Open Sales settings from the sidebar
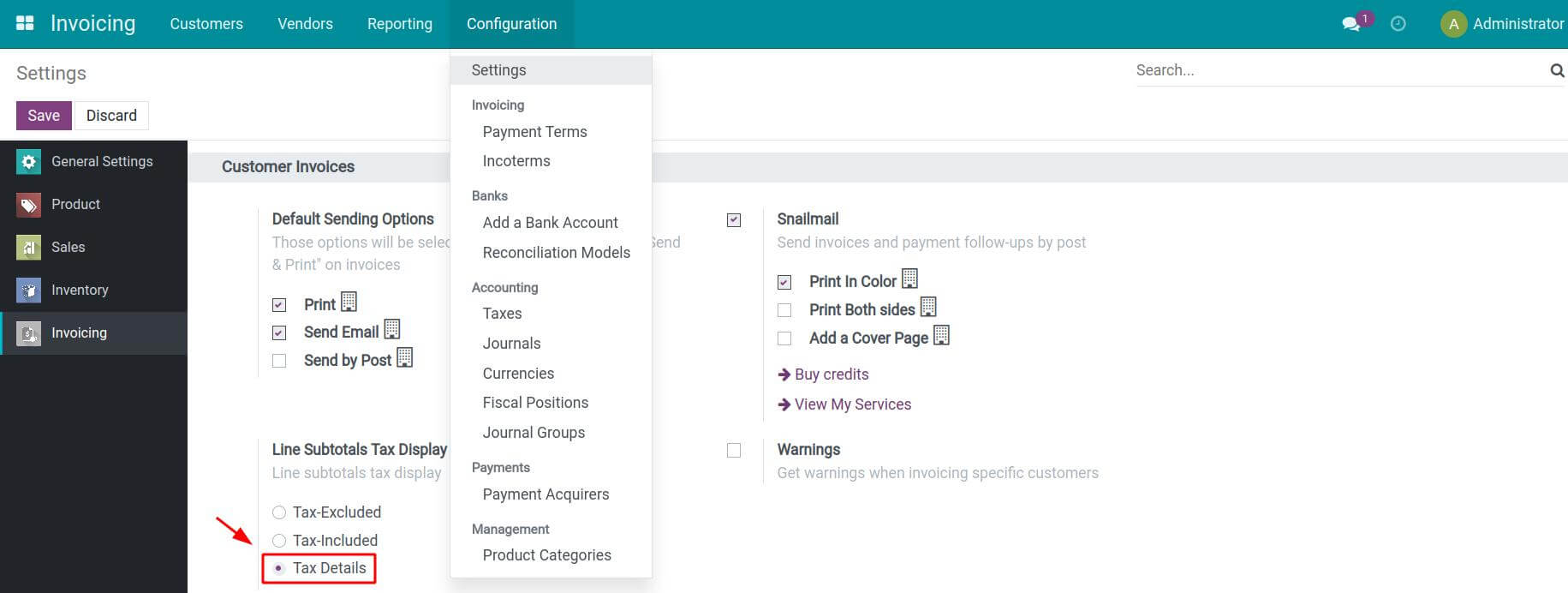The width and height of the screenshot is (1568, 593). click(x=68, y=247)
